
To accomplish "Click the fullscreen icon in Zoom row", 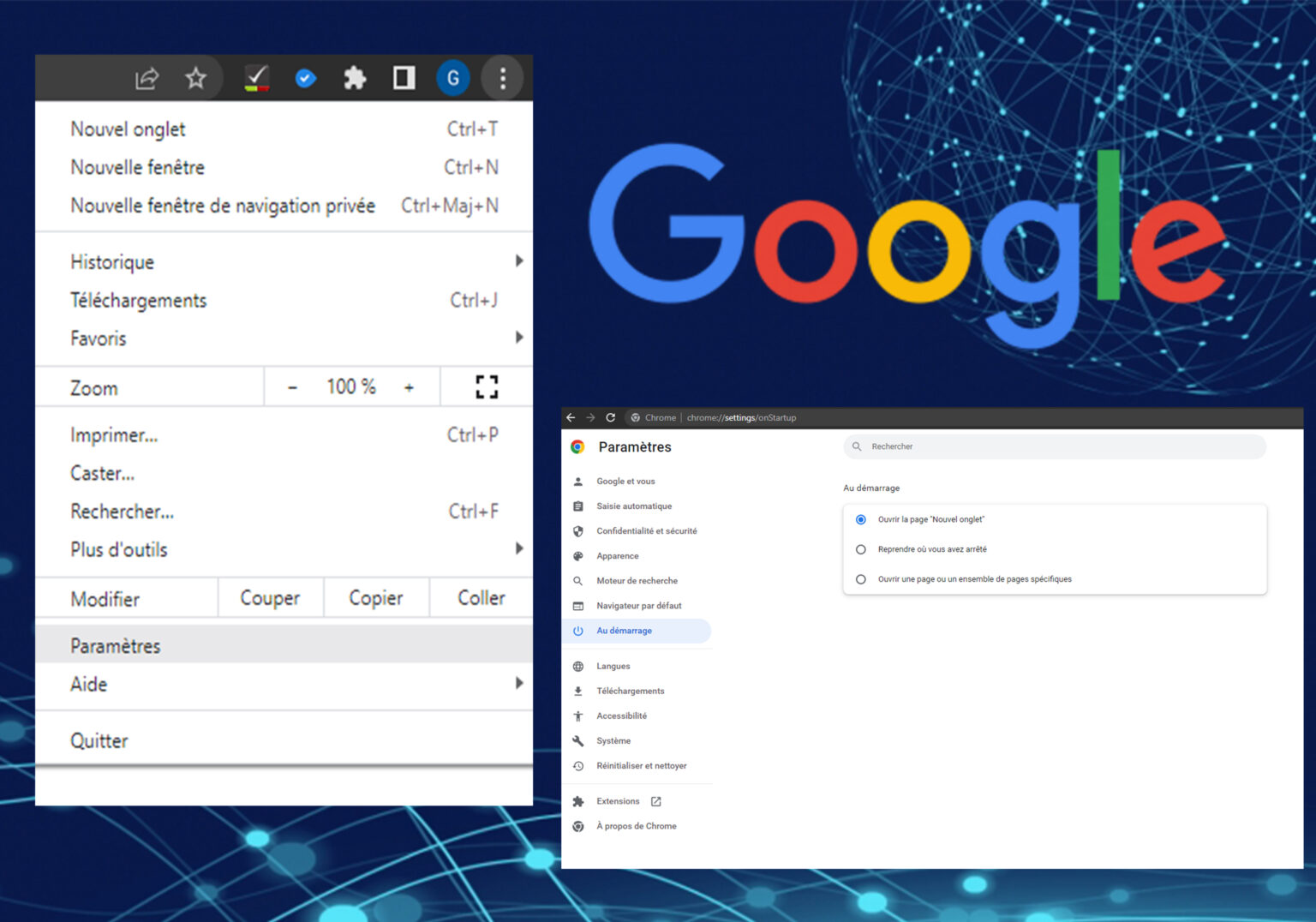I will tap(487, 387).
